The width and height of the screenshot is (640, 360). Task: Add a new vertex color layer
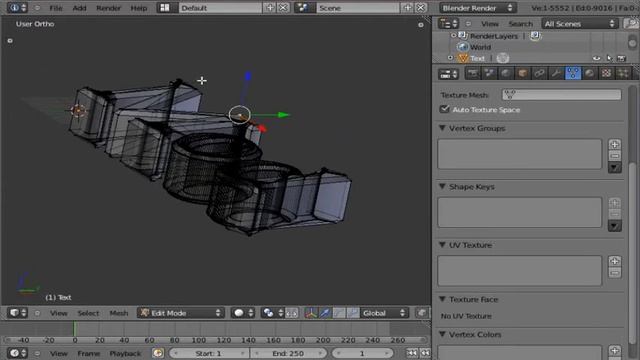[615, 351]
